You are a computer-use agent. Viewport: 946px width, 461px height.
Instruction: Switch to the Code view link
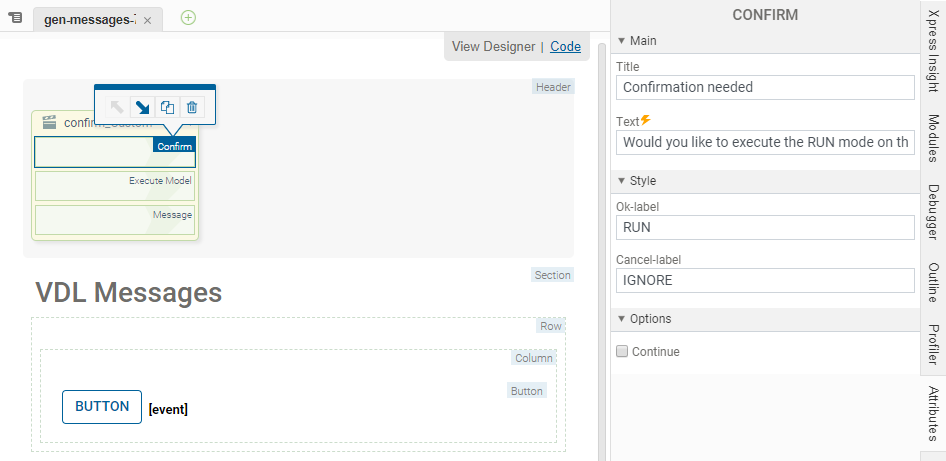[x=565, y=46]
